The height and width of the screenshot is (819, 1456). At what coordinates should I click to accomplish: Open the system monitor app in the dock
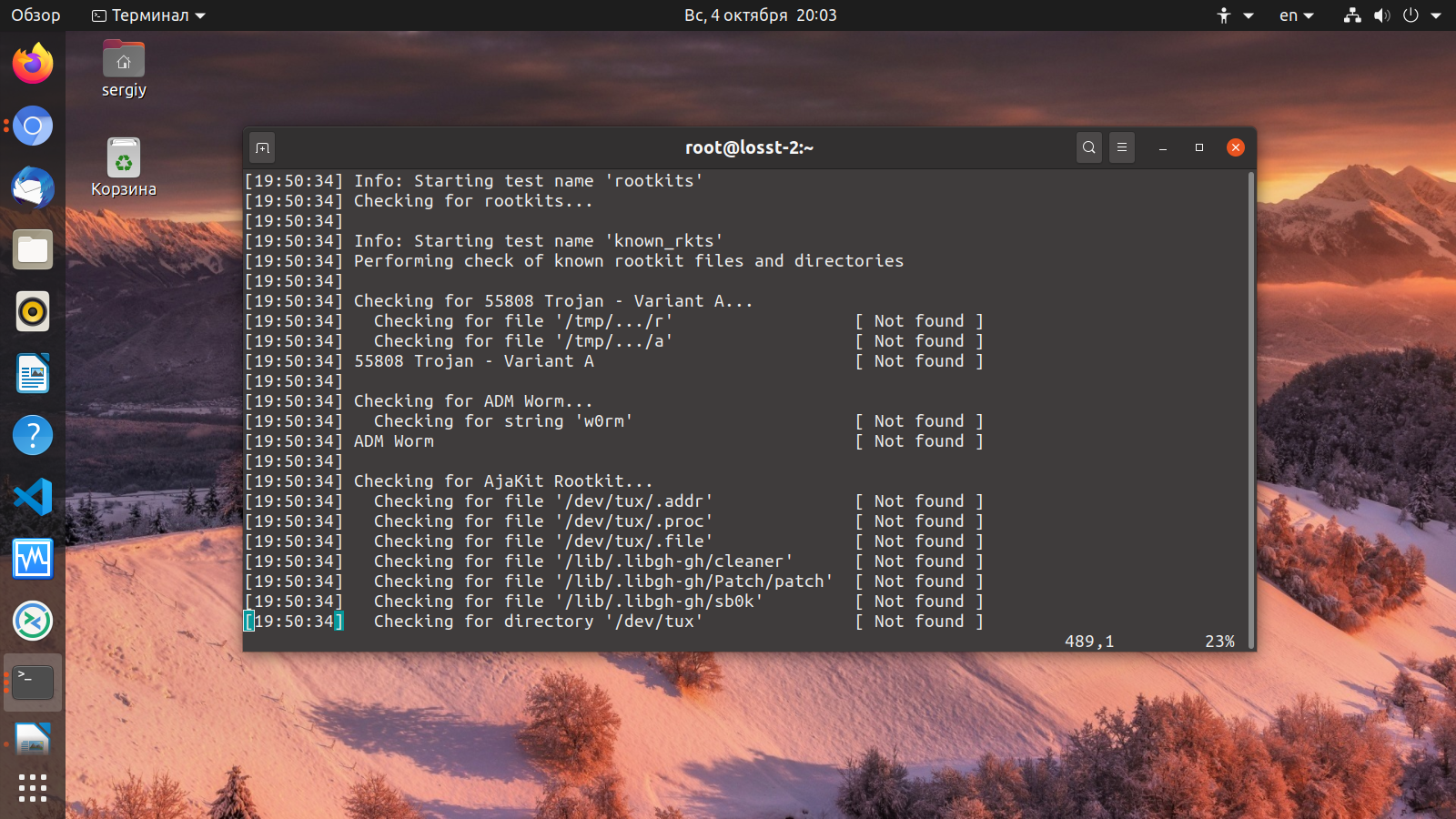(x=33, y=559)
